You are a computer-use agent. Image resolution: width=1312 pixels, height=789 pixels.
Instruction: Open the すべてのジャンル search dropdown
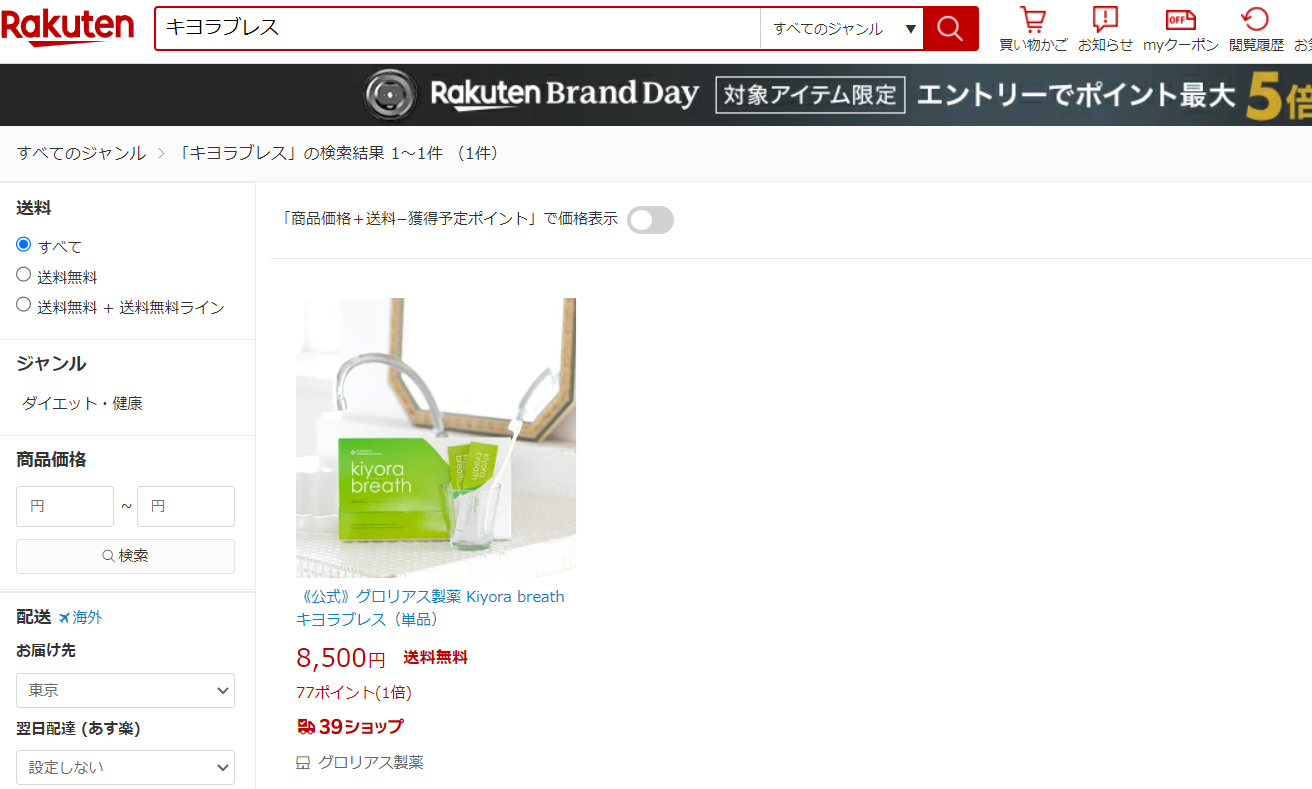pos(841,28)
